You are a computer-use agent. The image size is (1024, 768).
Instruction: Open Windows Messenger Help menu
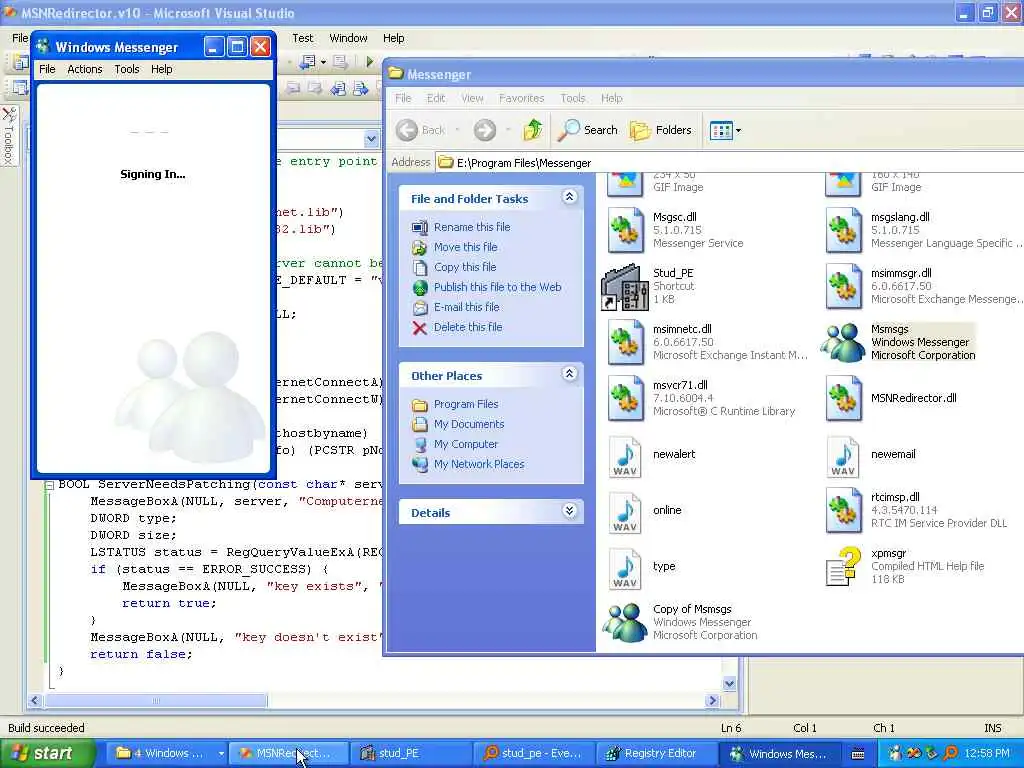pyautogui.click(x=161, y=69)
